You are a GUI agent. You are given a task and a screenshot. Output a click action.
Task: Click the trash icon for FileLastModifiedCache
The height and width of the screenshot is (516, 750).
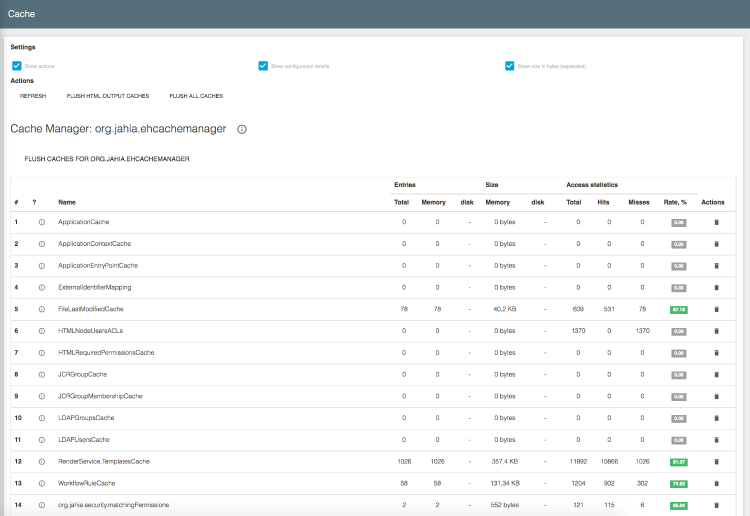717,309
